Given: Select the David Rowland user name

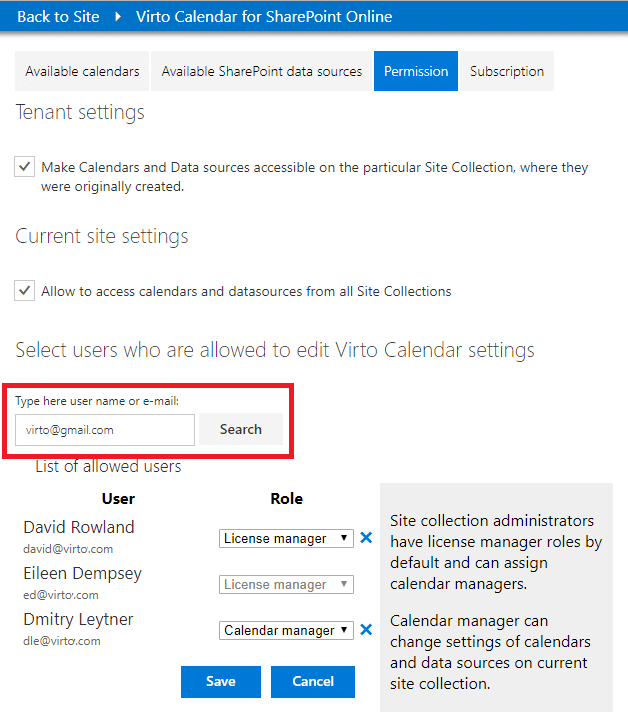Looking at the screenshot, I should tap(79, 527).
